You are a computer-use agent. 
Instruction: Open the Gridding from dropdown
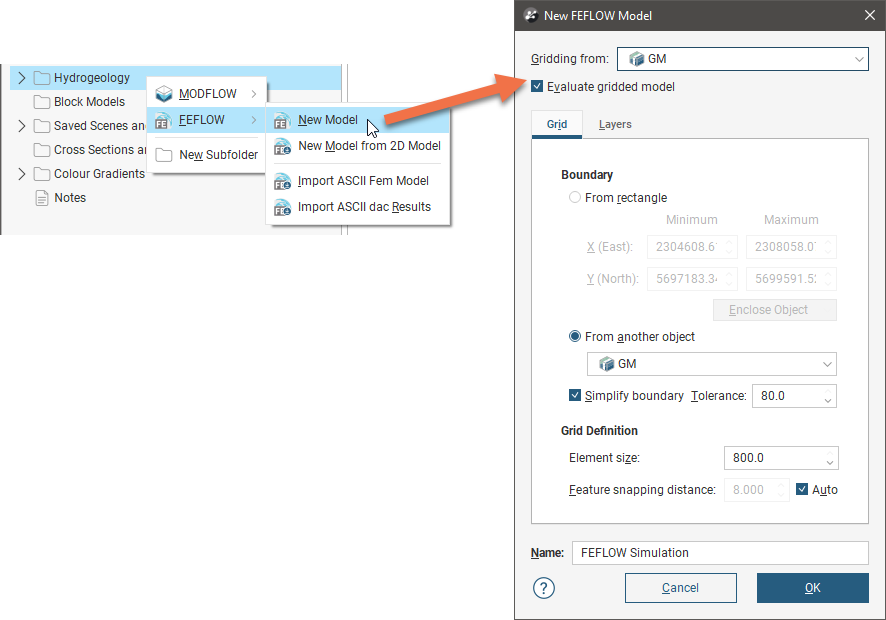[x=742, y=60]
